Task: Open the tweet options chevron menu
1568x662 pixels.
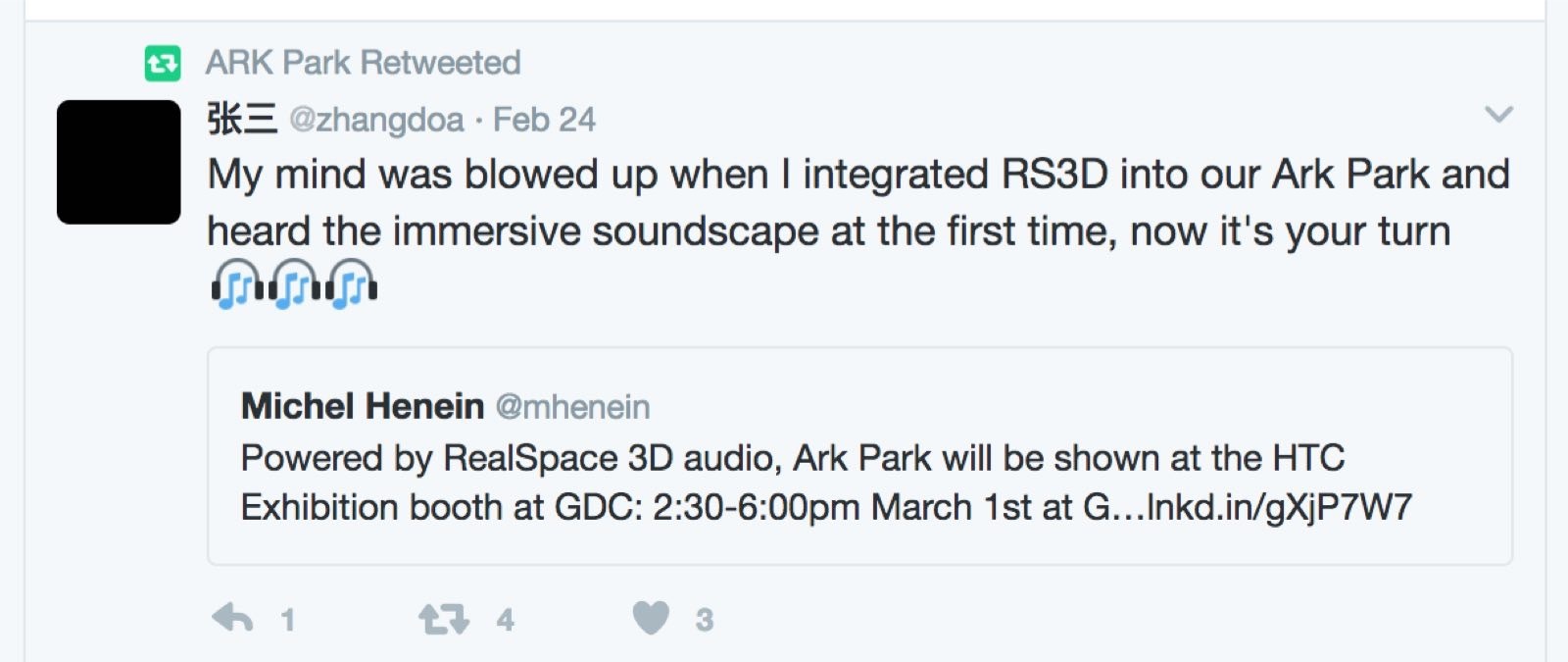Action: 1498,116
